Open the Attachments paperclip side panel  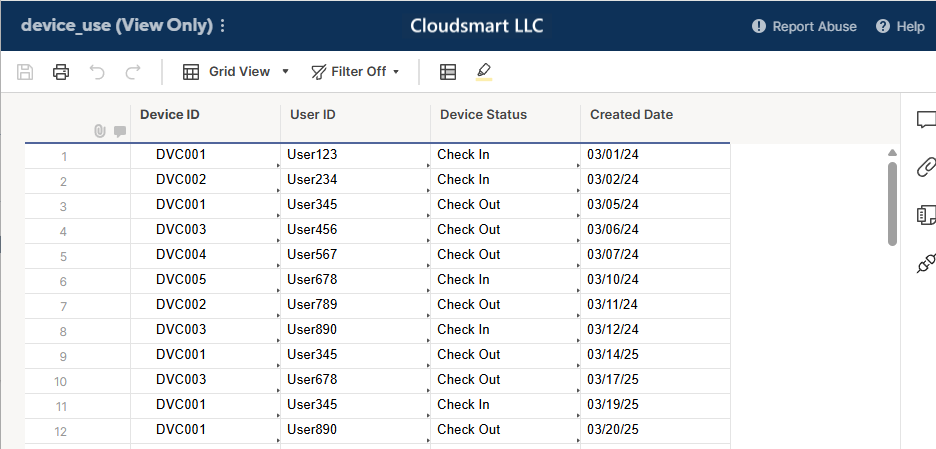(x=926, y=167)
